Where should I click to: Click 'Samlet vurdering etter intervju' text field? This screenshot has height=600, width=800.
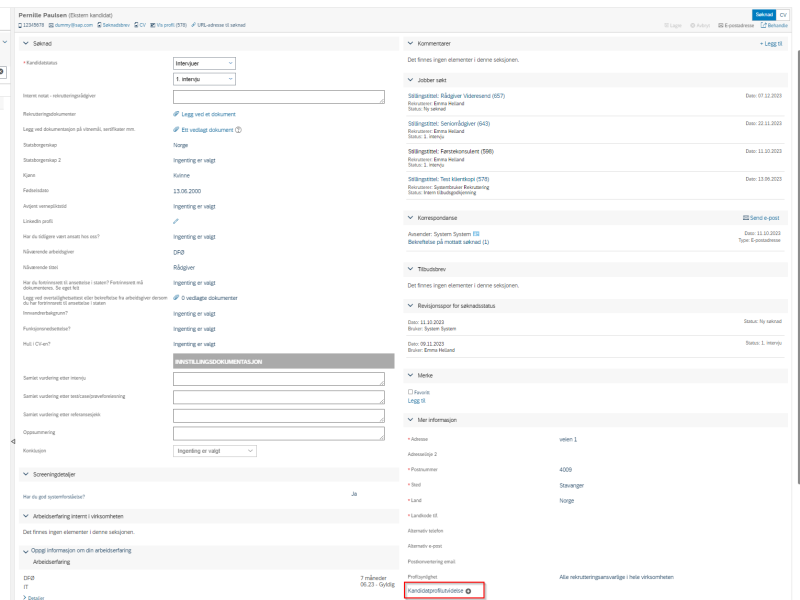point(279,379)
